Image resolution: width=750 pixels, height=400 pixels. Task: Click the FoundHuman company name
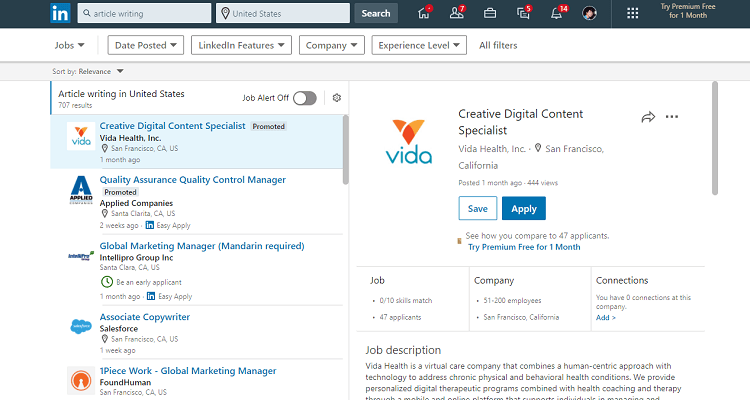(x=125, y=382)
